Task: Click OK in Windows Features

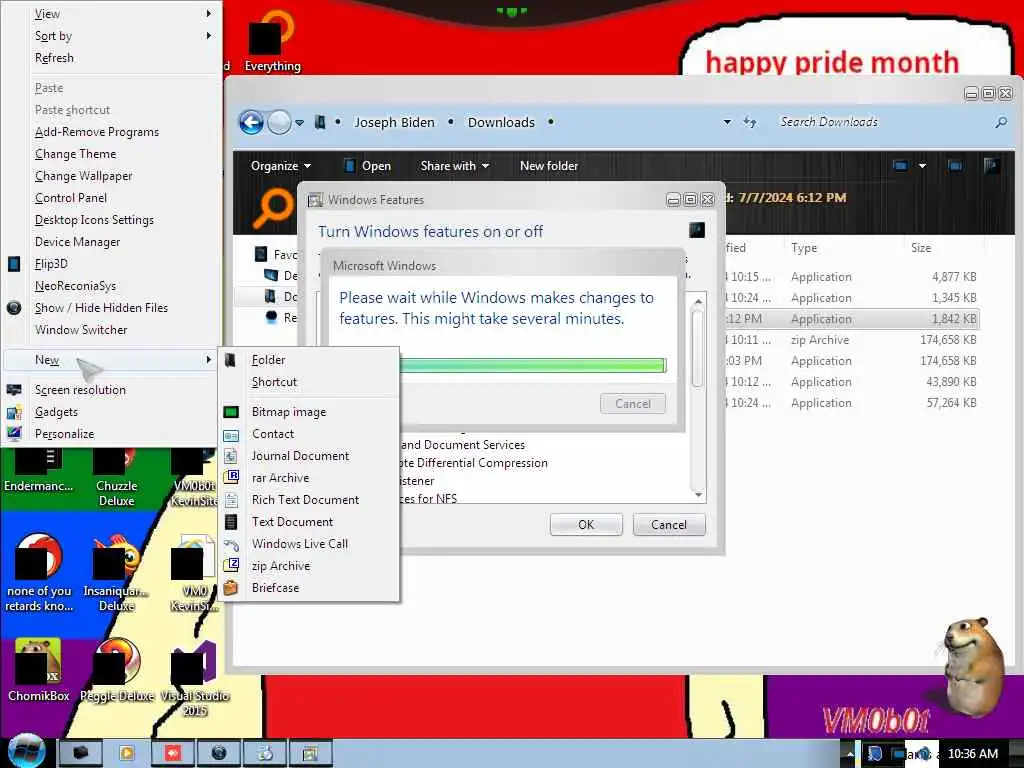Action: (x=586, y=524)
